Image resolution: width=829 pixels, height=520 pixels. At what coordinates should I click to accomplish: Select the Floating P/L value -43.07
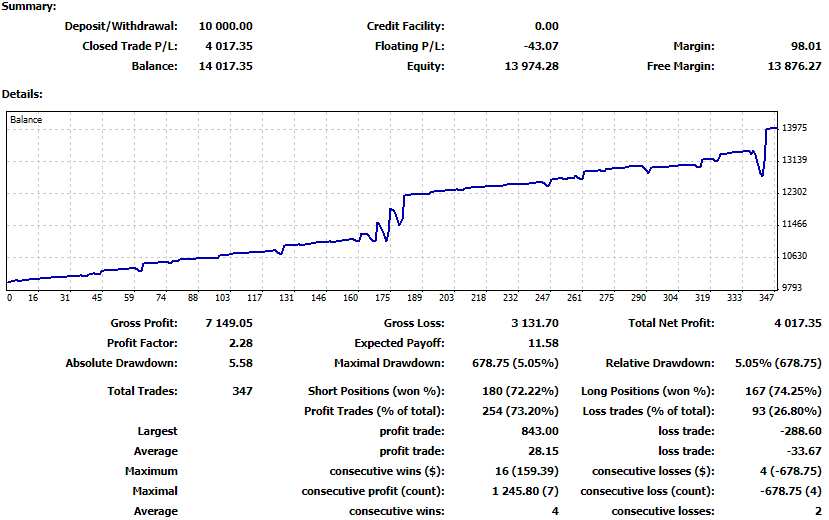tap(541, 46)
